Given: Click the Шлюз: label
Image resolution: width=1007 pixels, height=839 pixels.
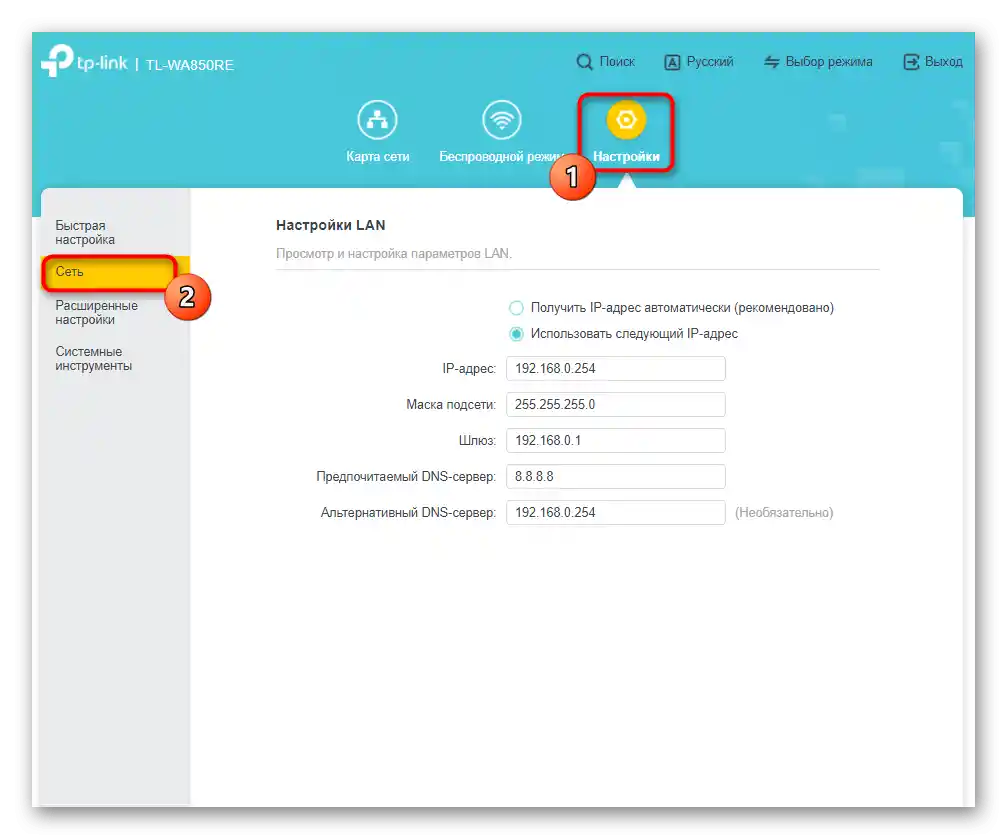Looking at the screenshot, I should (477, 441).
